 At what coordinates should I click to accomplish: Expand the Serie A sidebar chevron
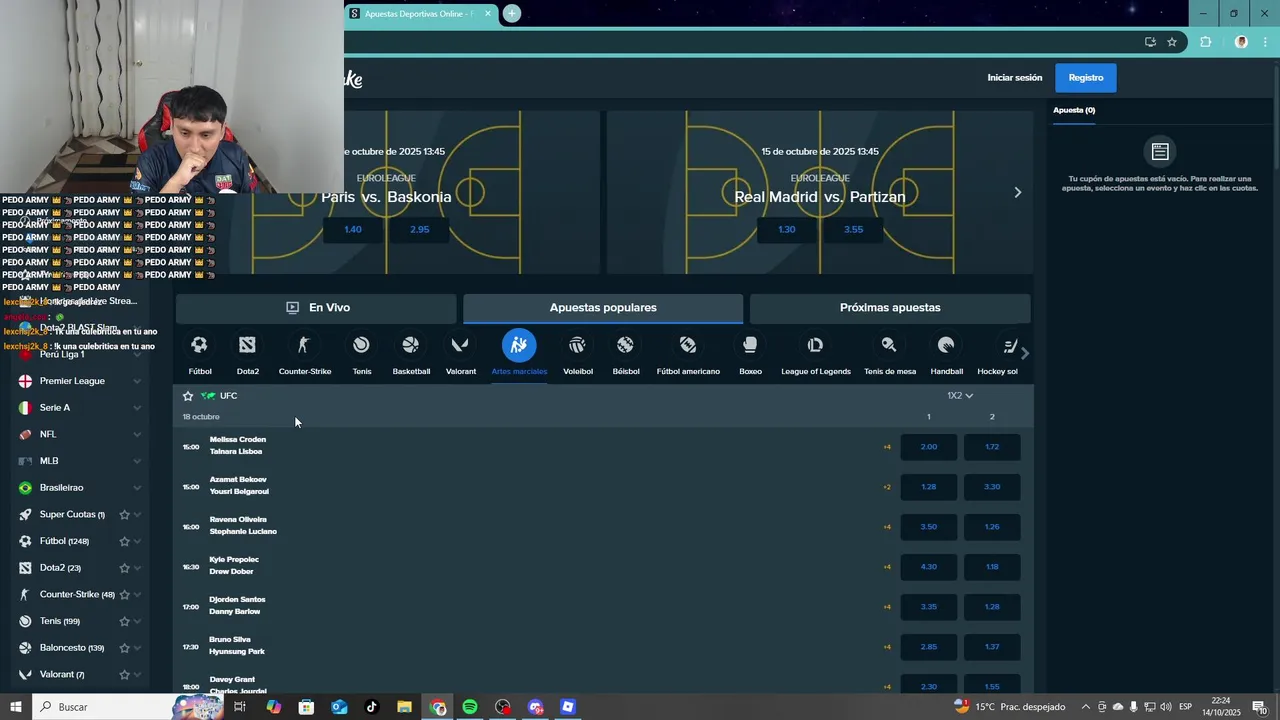tap(137, 408)
